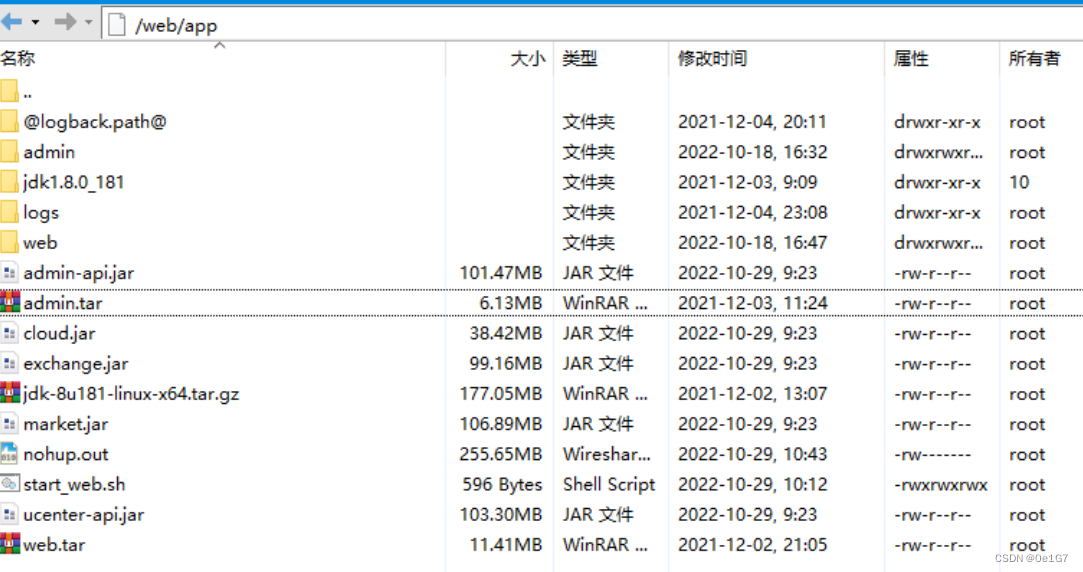Select the 'web.tar' file name
This screenshot has width=1083, height=572.
pos(55,545)
